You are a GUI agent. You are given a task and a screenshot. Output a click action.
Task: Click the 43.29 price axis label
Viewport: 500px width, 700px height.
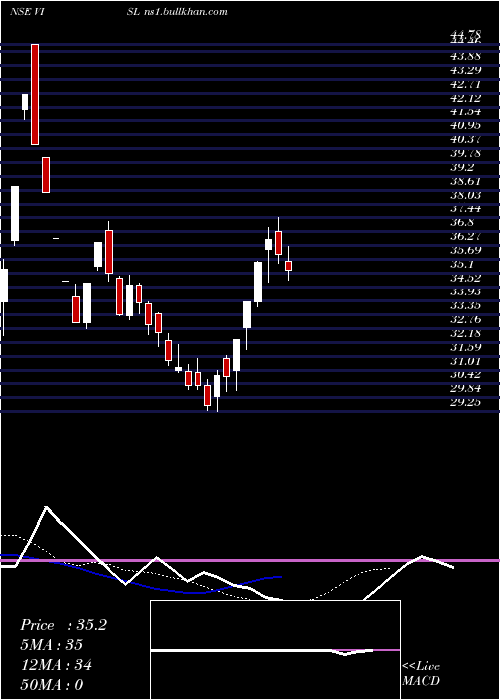click(465, 70)
